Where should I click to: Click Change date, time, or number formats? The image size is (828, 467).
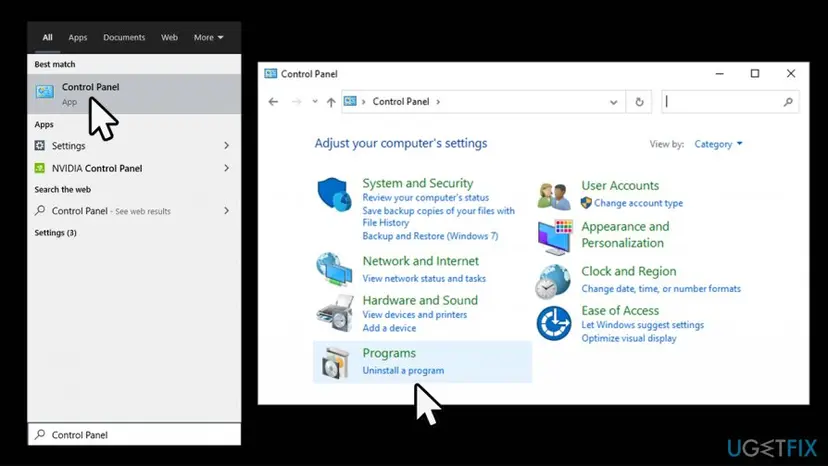tap(661, 288)
